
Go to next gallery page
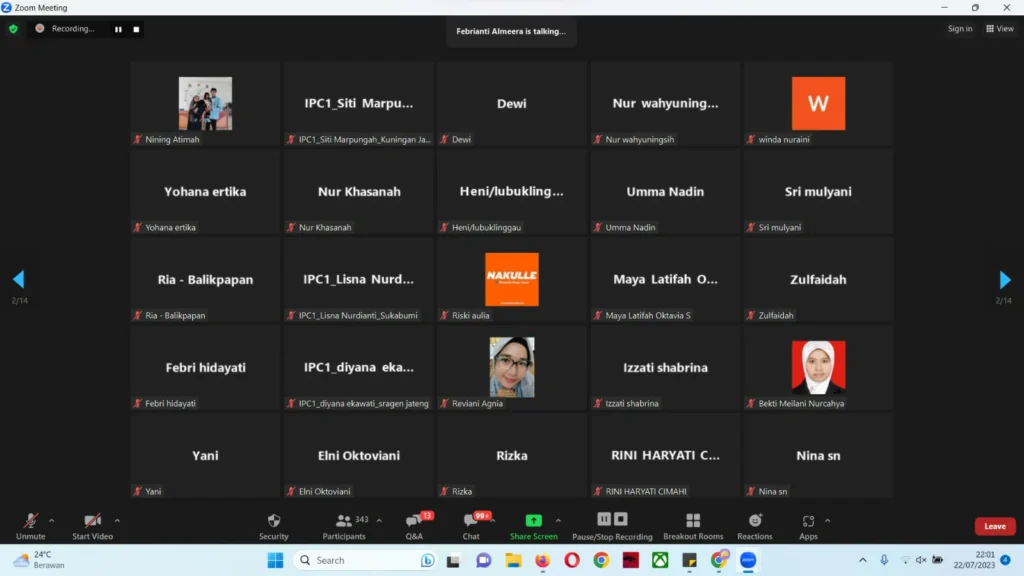point(1004,280)
